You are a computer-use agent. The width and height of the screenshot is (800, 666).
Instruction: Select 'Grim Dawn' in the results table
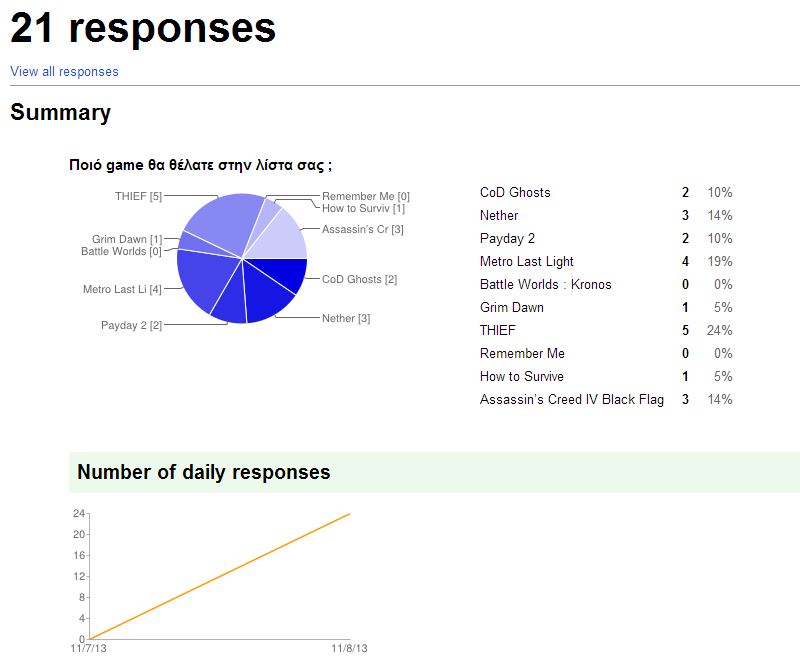(x=512, y=307)
